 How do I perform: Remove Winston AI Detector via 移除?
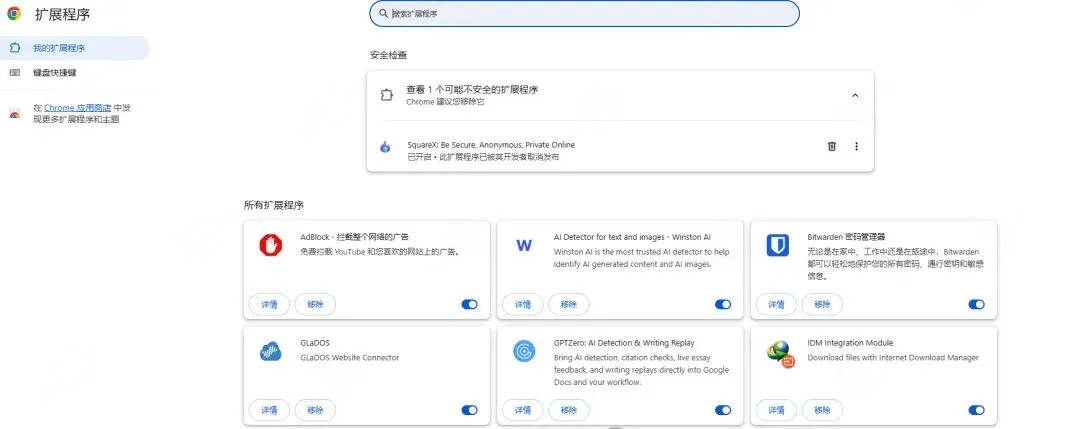point(569,304)
